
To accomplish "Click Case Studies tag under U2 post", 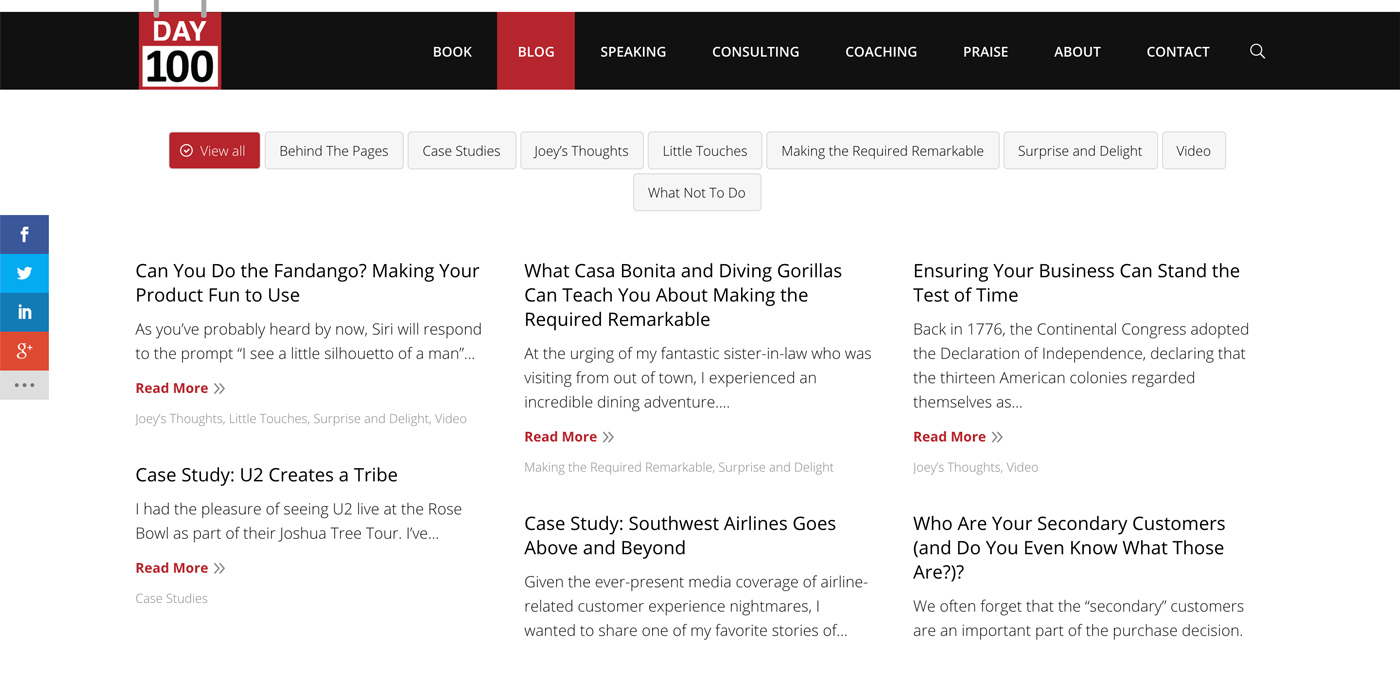I will click(x=171, y=599).
